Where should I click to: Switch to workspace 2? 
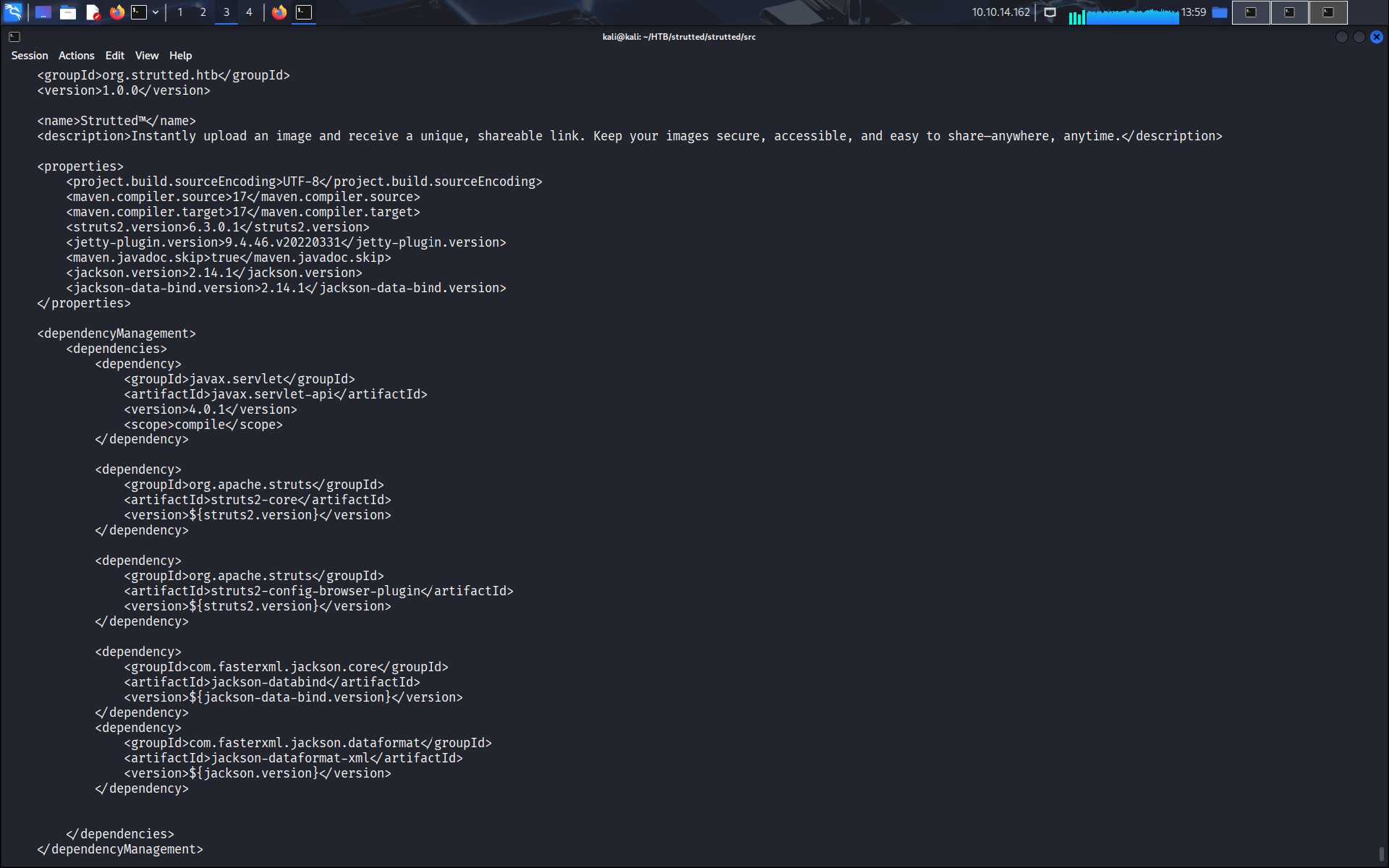point(203,12)
